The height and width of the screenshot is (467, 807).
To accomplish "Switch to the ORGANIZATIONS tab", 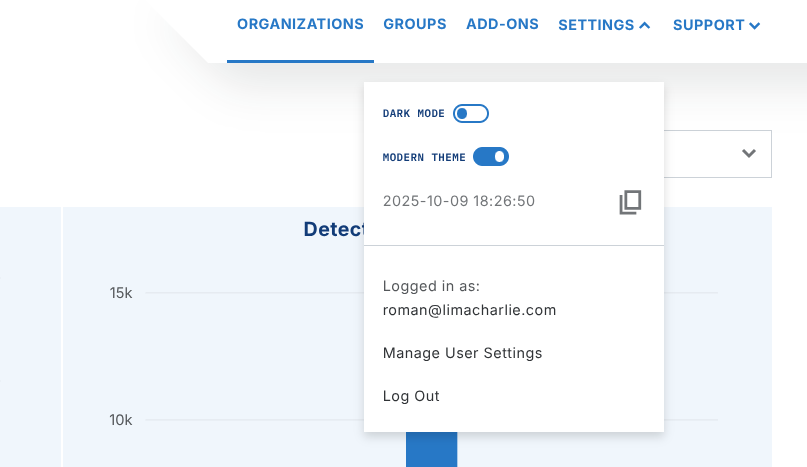I will [x=300, y=24].
